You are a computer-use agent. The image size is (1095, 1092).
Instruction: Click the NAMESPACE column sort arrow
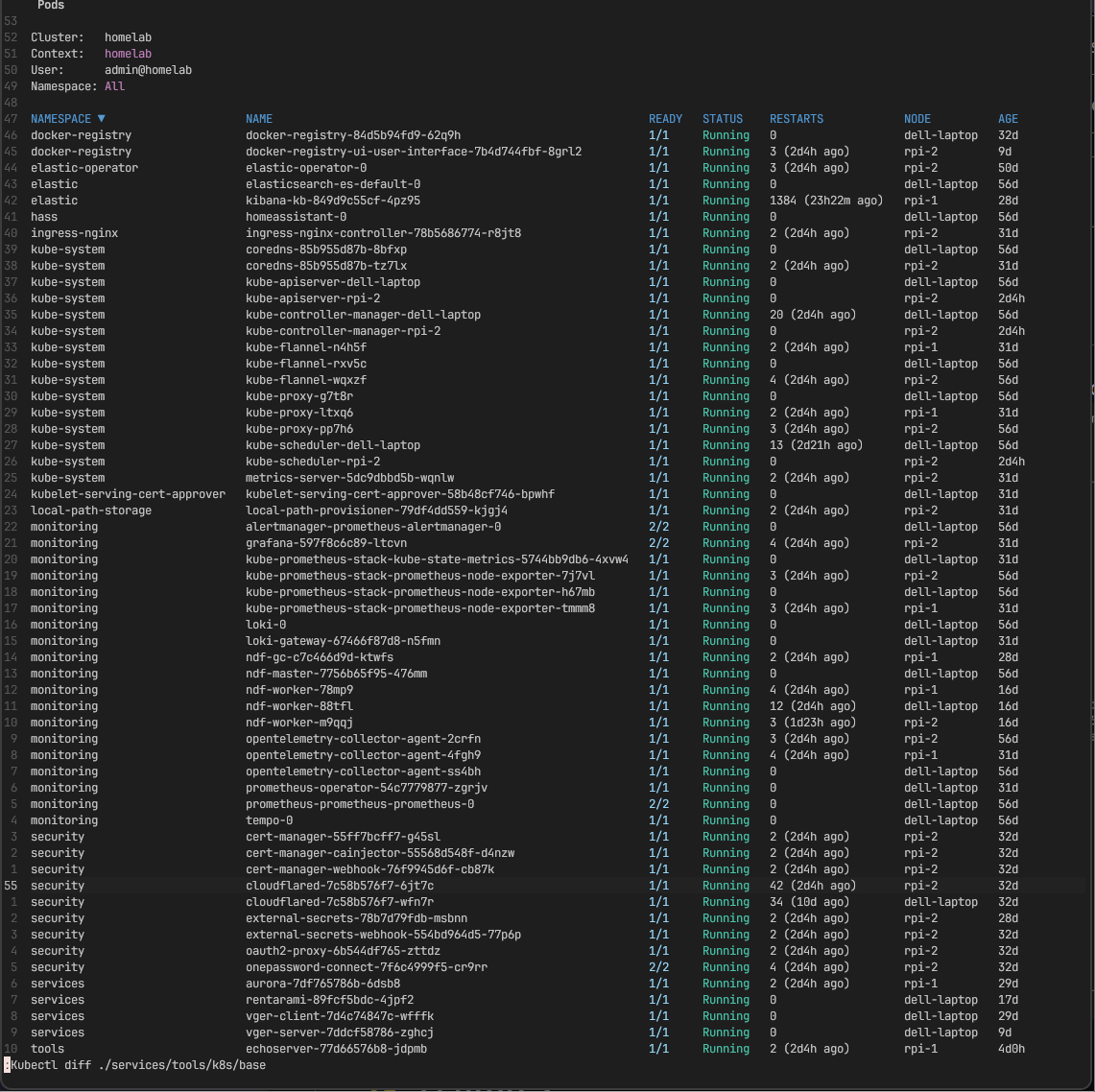[x=102, y=119]
